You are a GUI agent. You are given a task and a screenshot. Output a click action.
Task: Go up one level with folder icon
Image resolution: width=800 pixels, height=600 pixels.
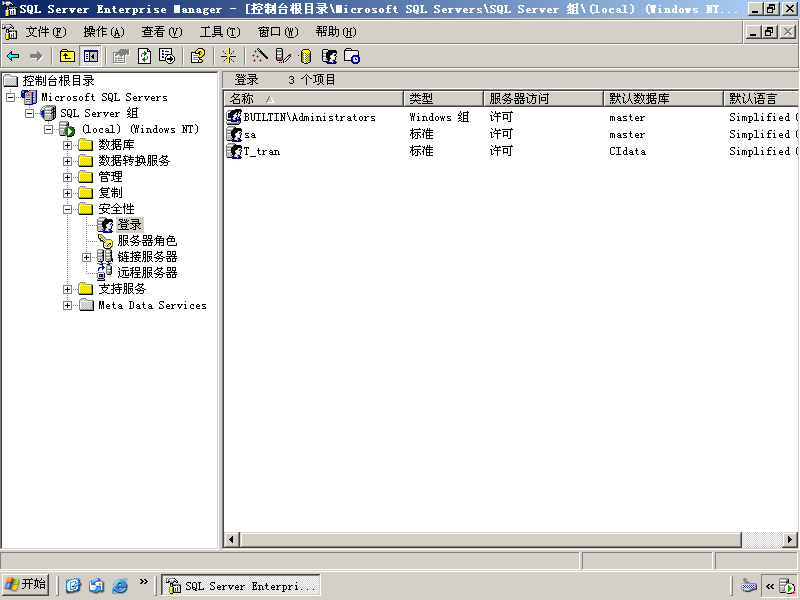click(x=67, y=56)
